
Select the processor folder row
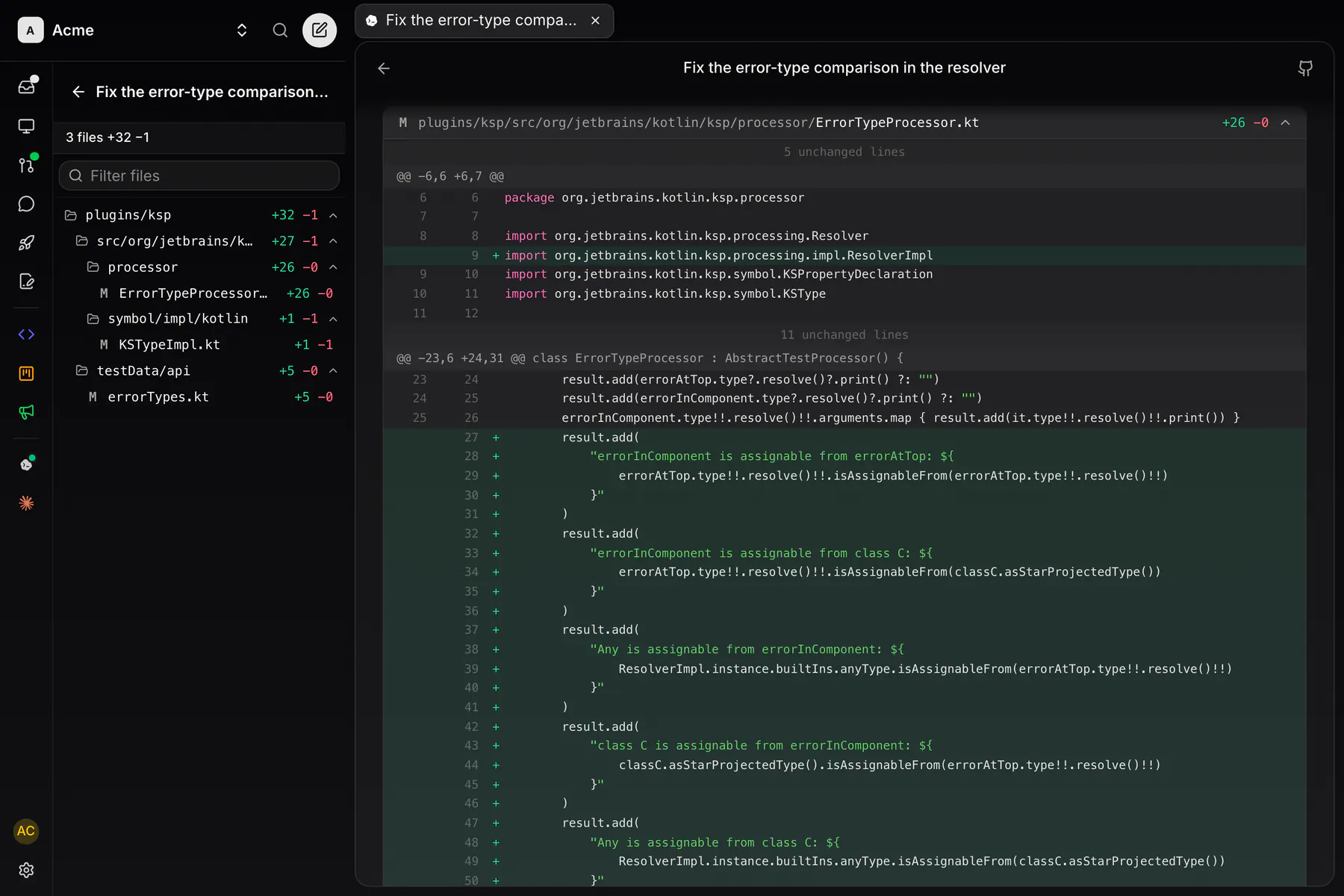(200, 267)
